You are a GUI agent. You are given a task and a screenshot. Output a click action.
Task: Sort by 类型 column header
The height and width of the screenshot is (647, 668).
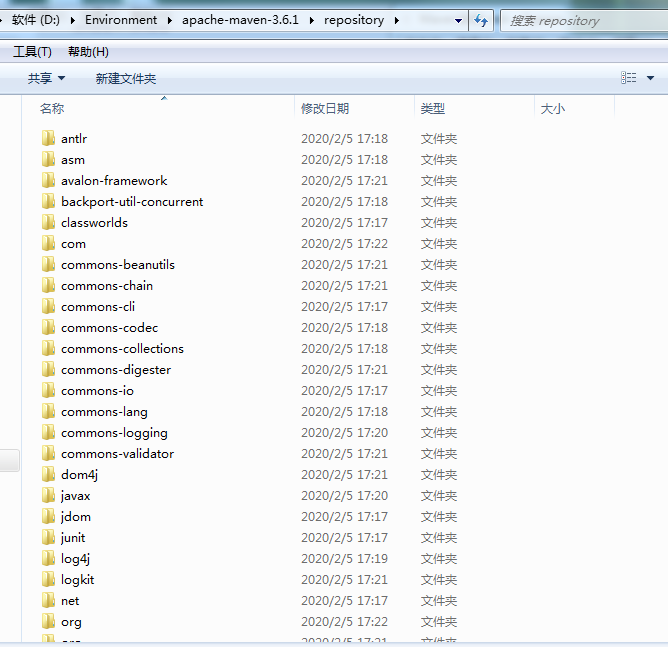[x=432, y=109]
